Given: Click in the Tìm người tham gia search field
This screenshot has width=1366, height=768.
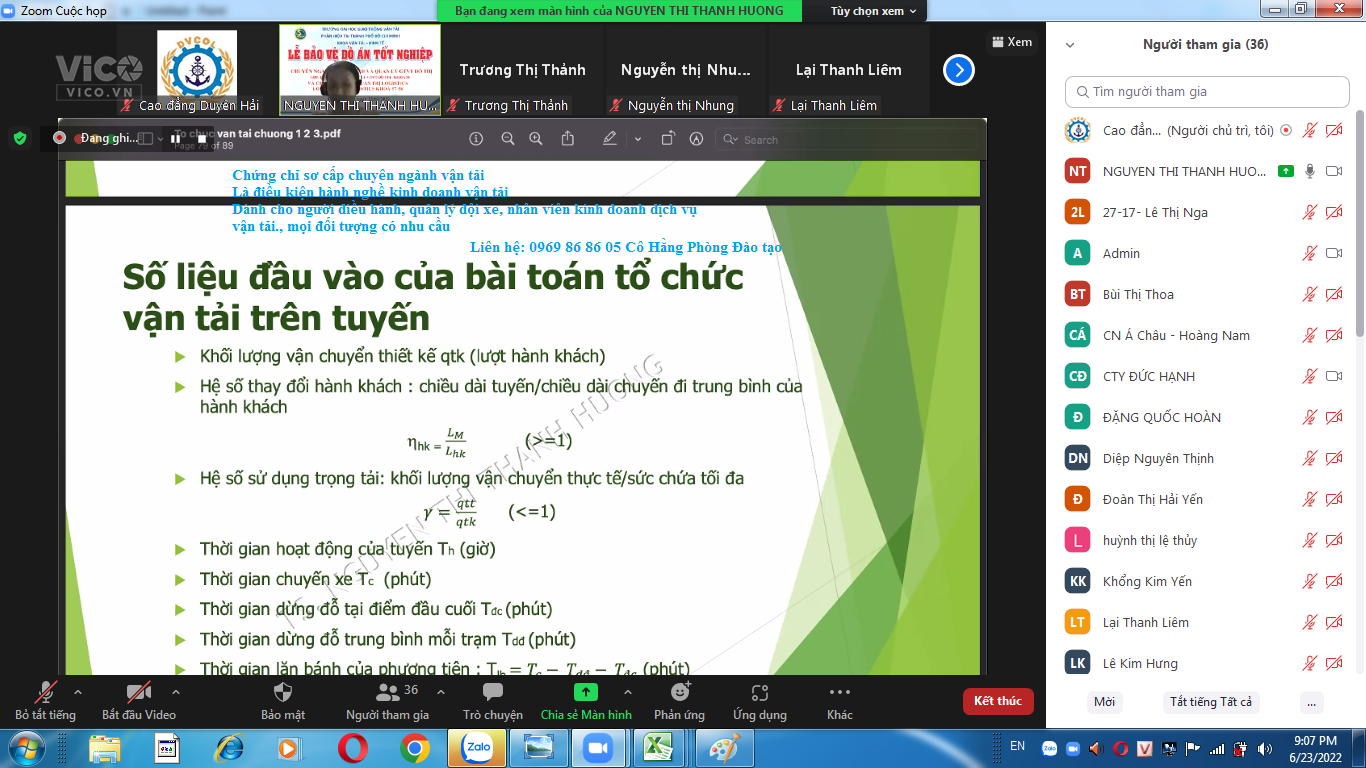Looking at the screenshot, I should [x=1207, y=91].
